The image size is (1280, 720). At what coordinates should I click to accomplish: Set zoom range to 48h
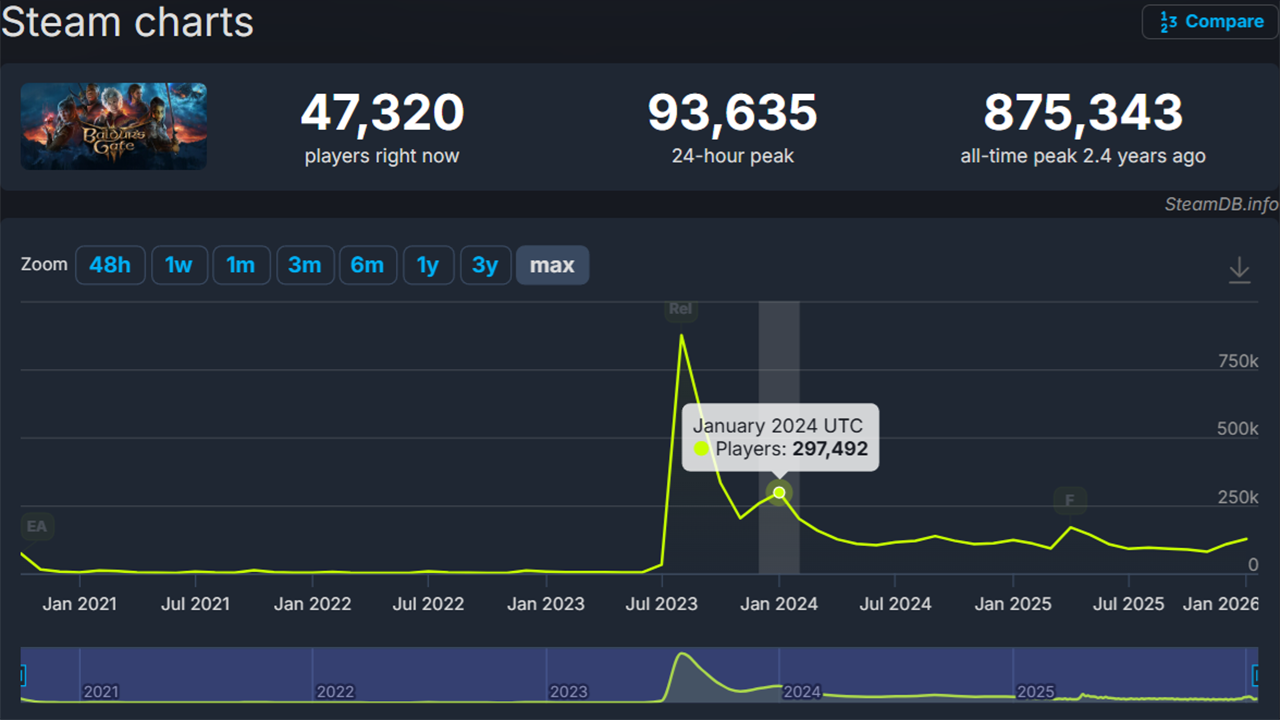click(x=110, y=266)
